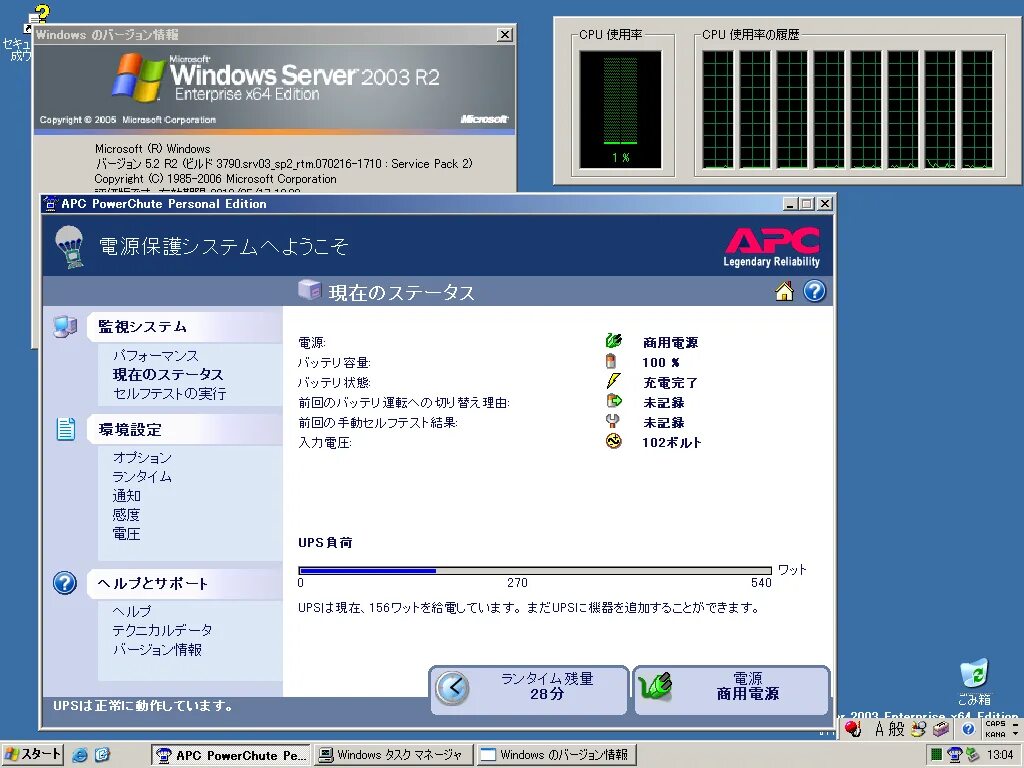The image size is (1024, 768).
Task: Click the PowerChute window title bar icon
Action: coord(51,204)
